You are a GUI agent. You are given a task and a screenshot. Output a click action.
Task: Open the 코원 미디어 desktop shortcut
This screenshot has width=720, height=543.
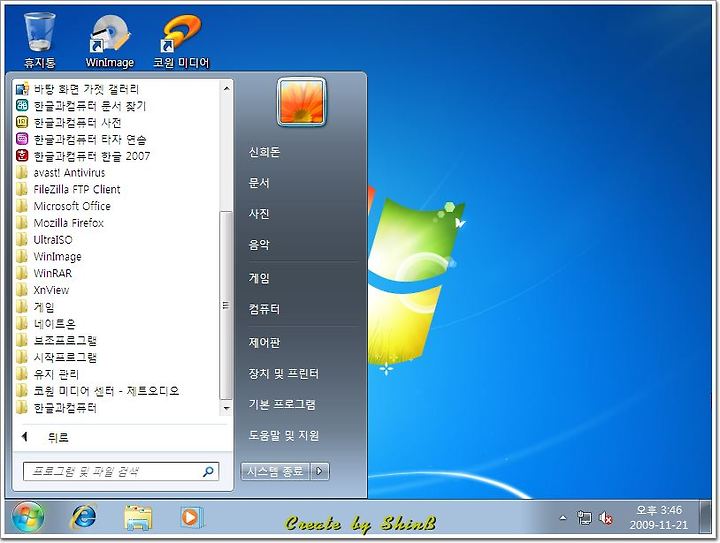[x=181, y=41]
